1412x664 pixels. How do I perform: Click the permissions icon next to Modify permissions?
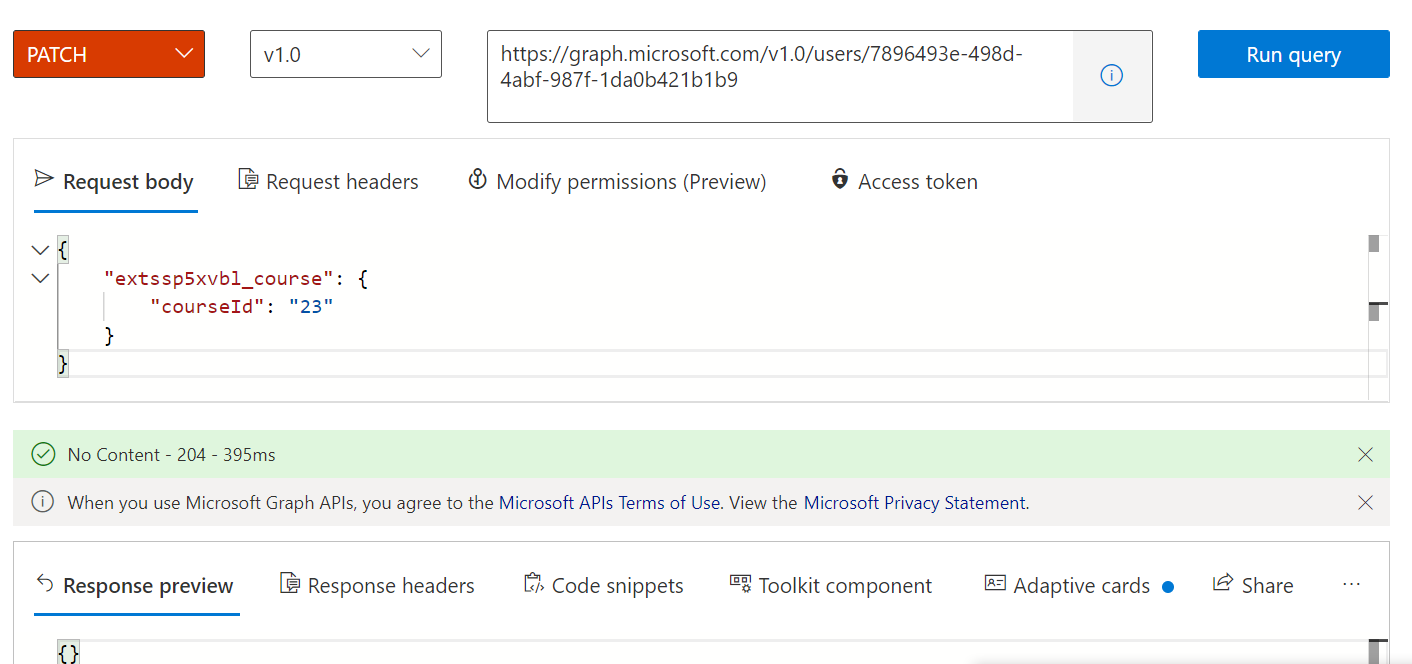pyautogui.click(x=478, y=180)
